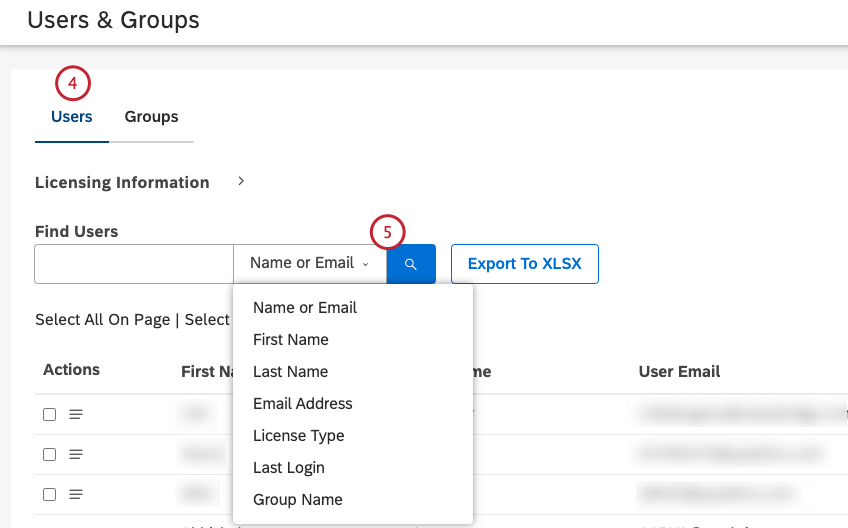Select Group Name filter option

tap(298, 500)
